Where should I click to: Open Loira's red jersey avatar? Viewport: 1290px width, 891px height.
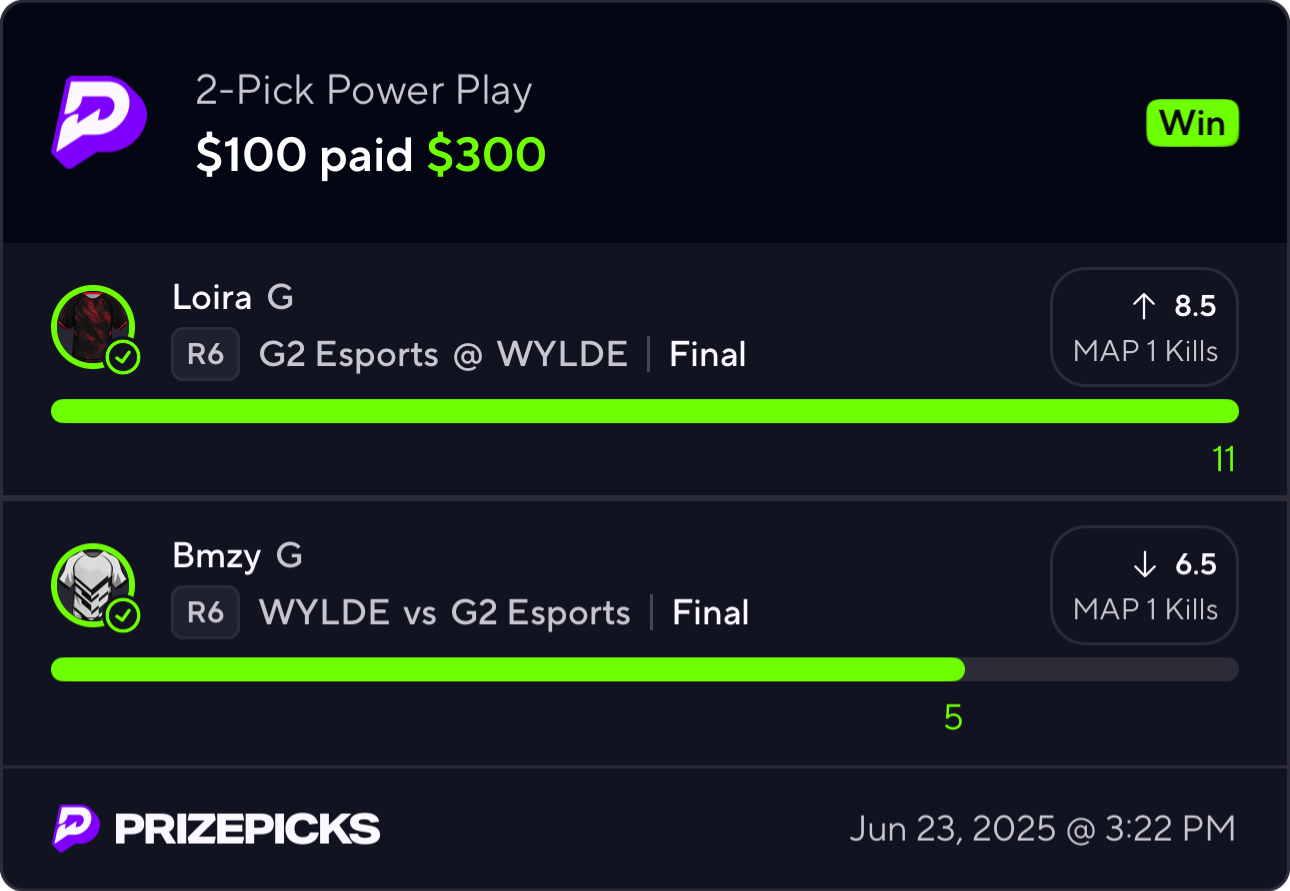click(x=91, y=326)
